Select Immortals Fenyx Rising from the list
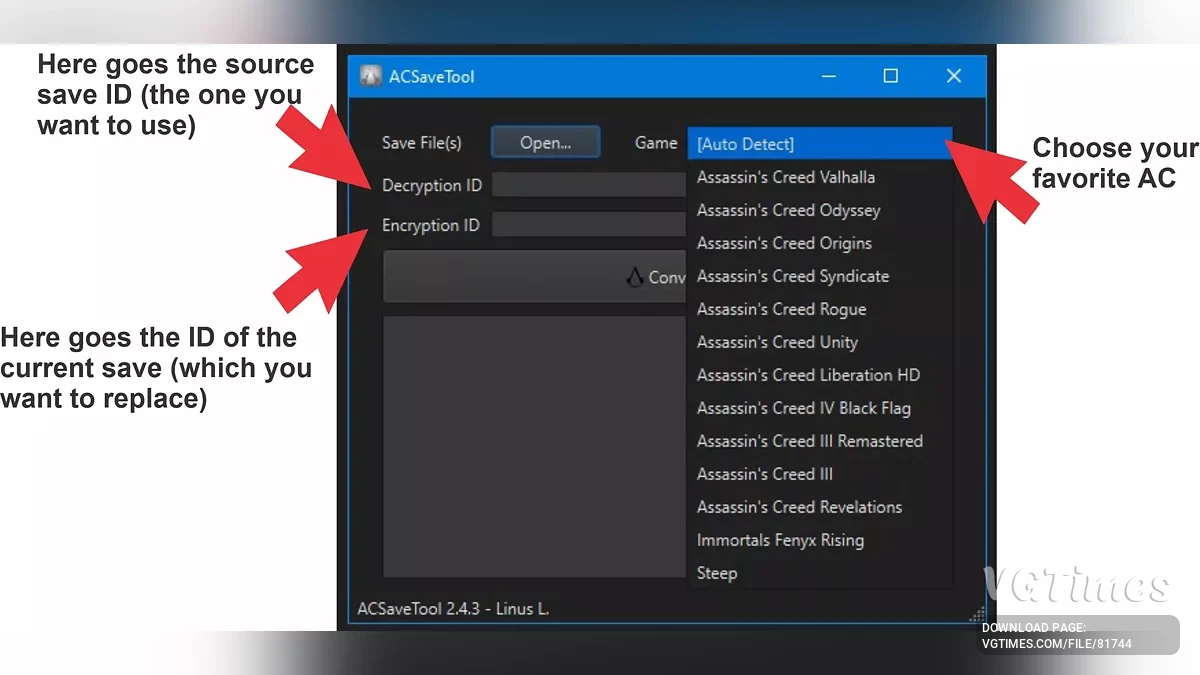The height and width of the screenshot is (675, 1200). click(x=780, y=540)
